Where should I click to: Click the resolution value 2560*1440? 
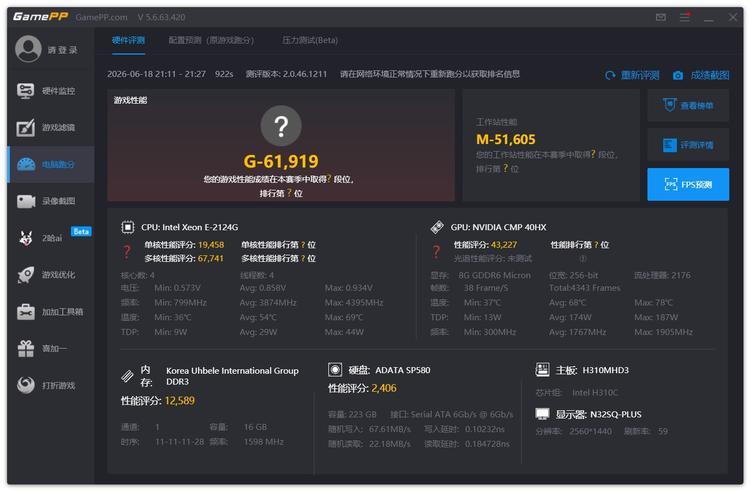coord(590,431)
